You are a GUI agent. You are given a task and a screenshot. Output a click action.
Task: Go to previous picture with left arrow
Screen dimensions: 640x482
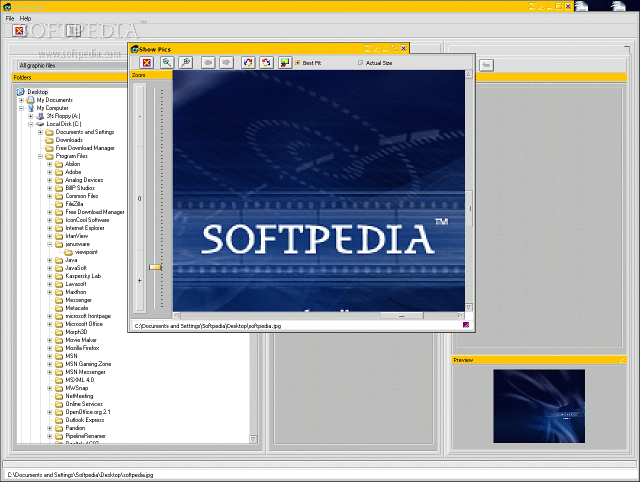208,62
